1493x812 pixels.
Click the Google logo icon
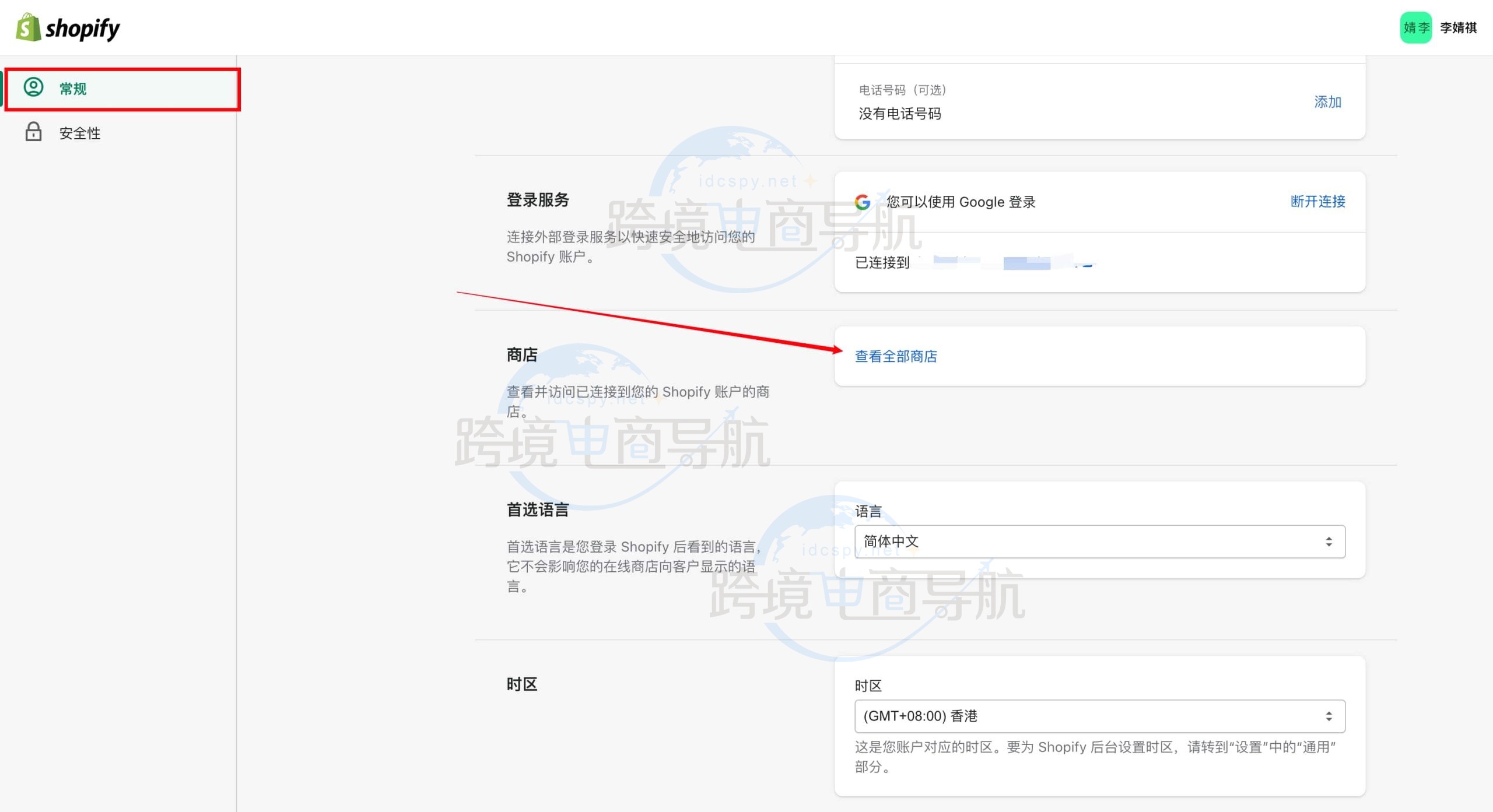(863, 202)
